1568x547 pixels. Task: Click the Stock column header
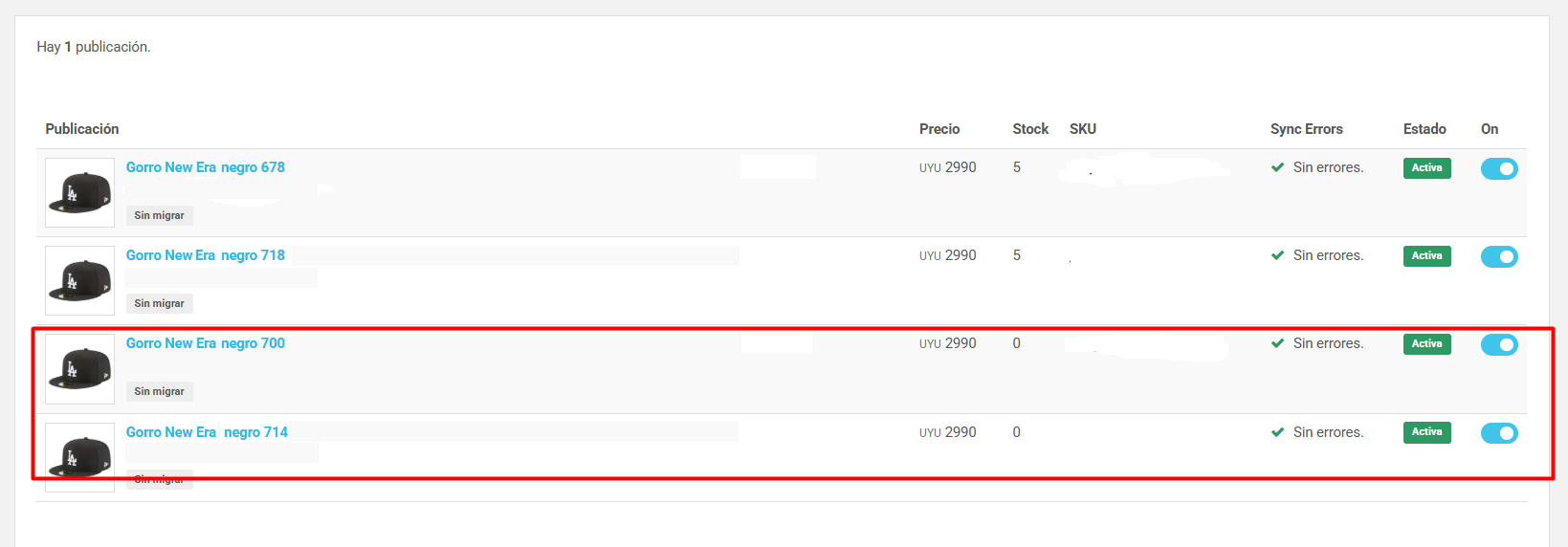click(x=1030, y=129)
